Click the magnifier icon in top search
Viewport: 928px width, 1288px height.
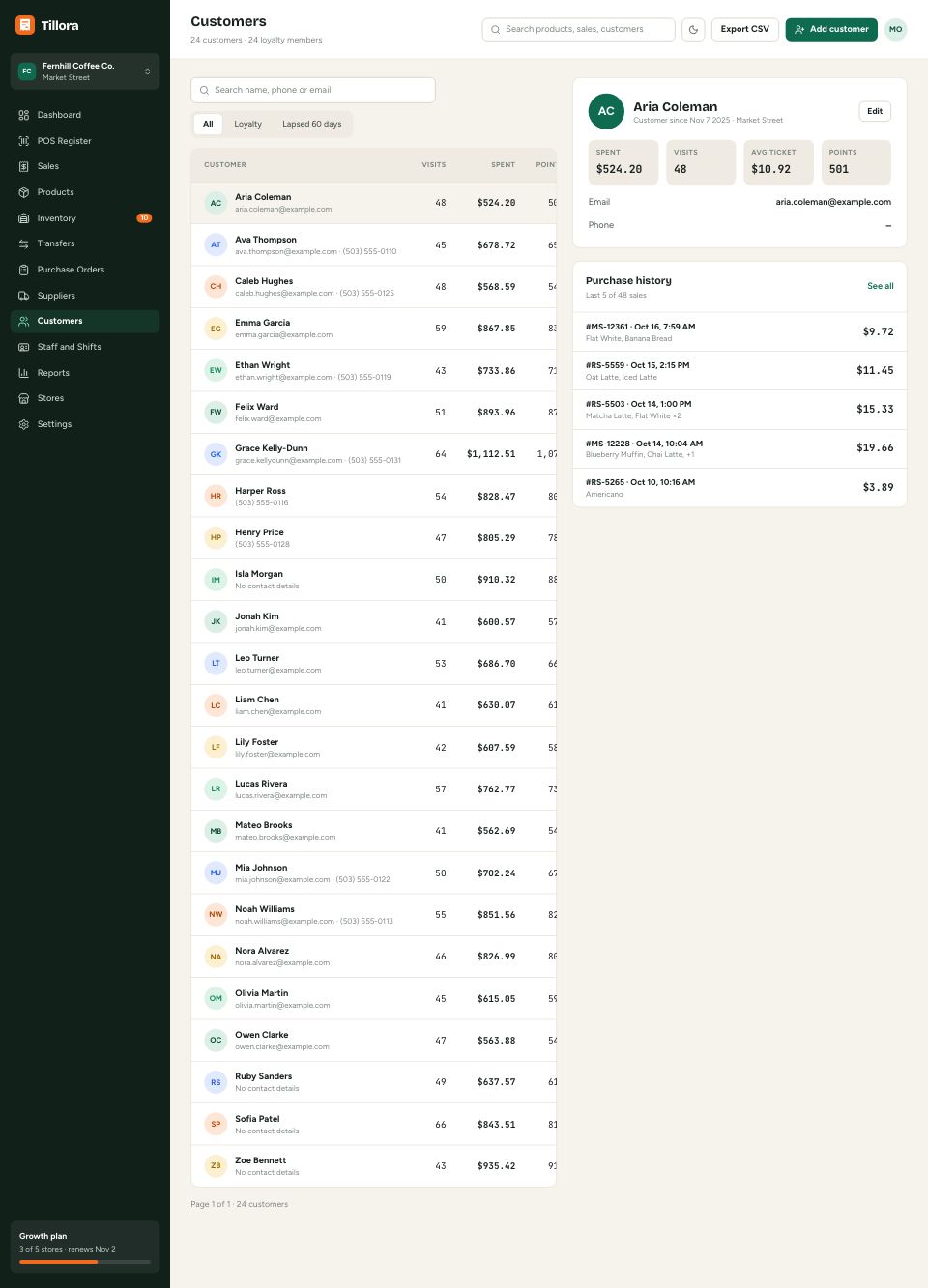coord(496,29)
